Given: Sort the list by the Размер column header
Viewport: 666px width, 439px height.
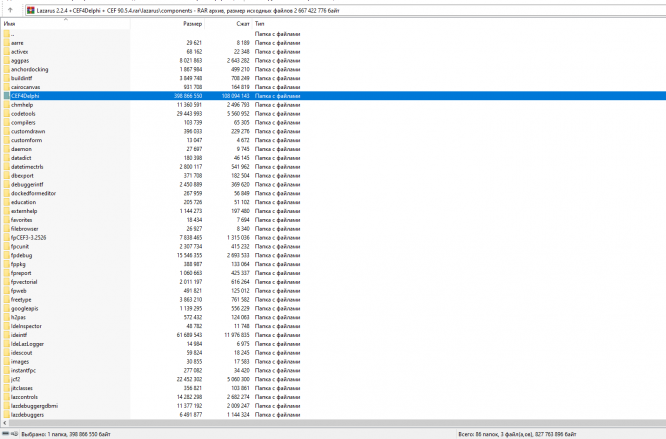Looking at the screenshot, I should click(192, 24).
